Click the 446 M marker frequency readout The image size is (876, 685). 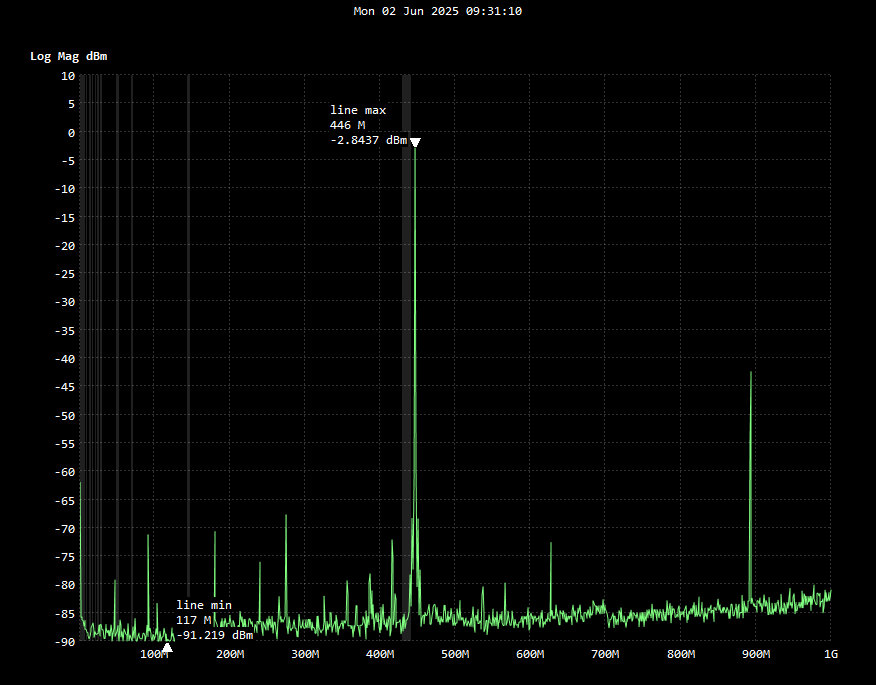pyautogui.click(x=347, y=125)
